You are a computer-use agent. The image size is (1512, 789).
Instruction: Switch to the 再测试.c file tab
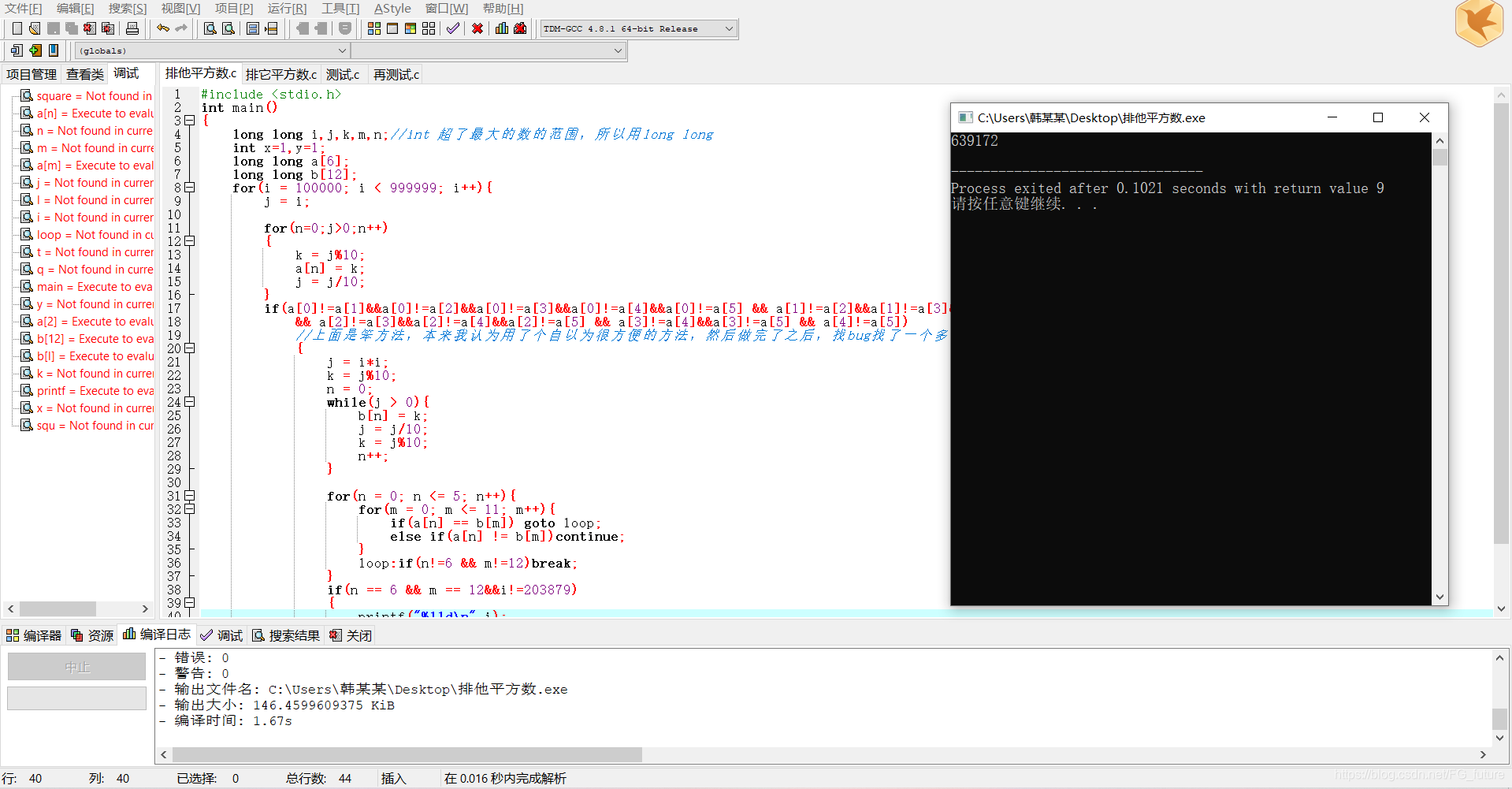pos(396,75)
